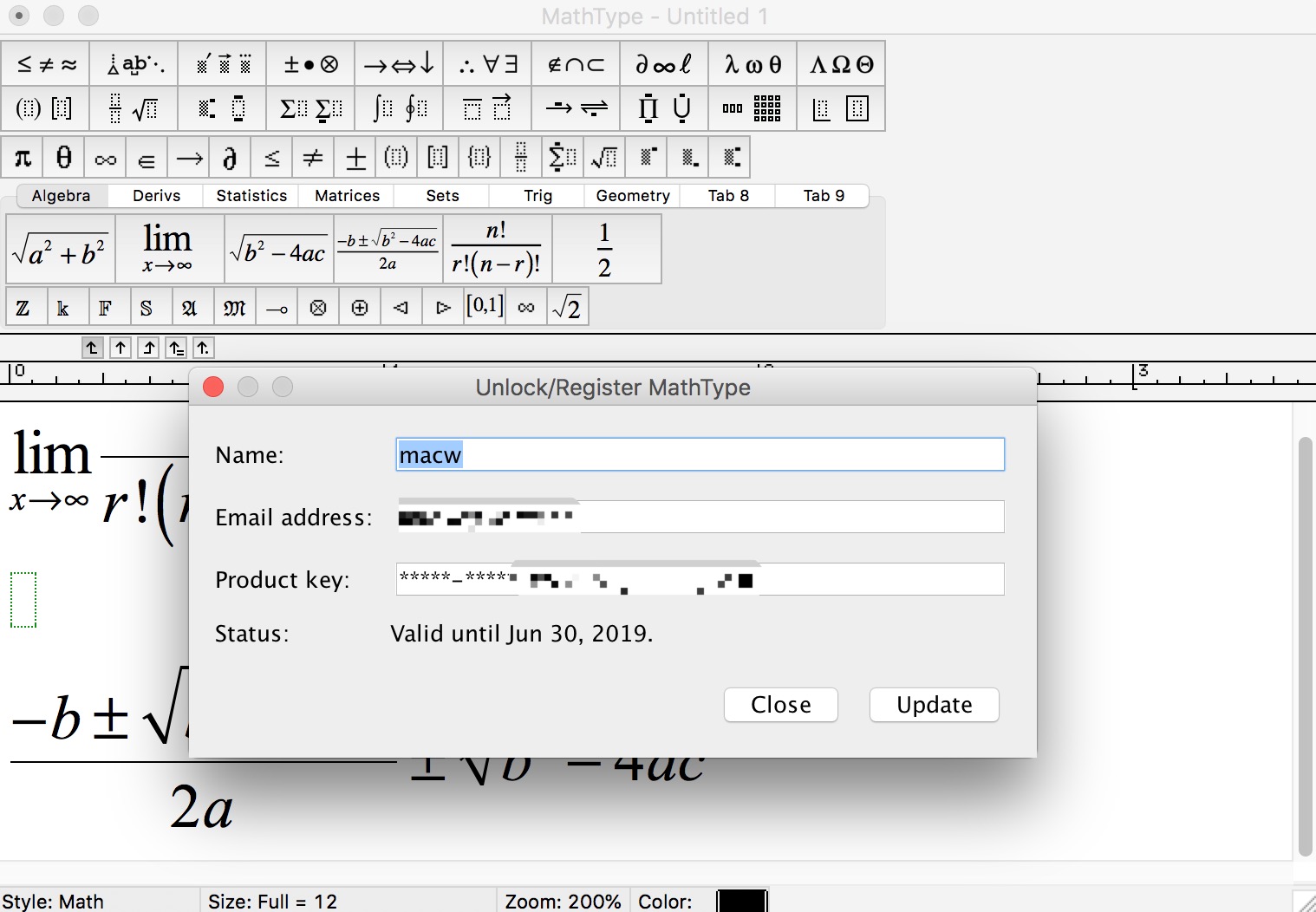Open summation templates palette
The image size is (1316, 912).
click(311, 108)
